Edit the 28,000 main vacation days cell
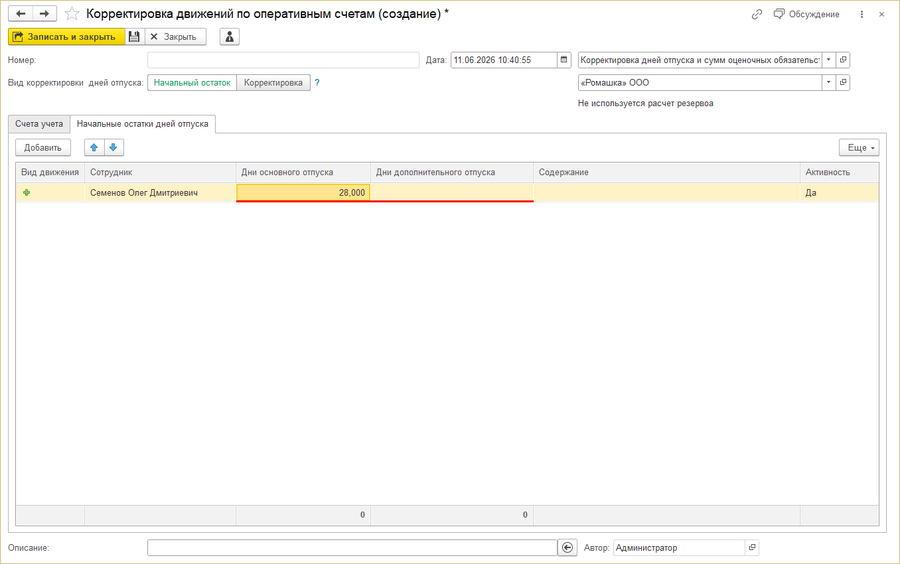 pyautogui.click(x=303, y=193)
